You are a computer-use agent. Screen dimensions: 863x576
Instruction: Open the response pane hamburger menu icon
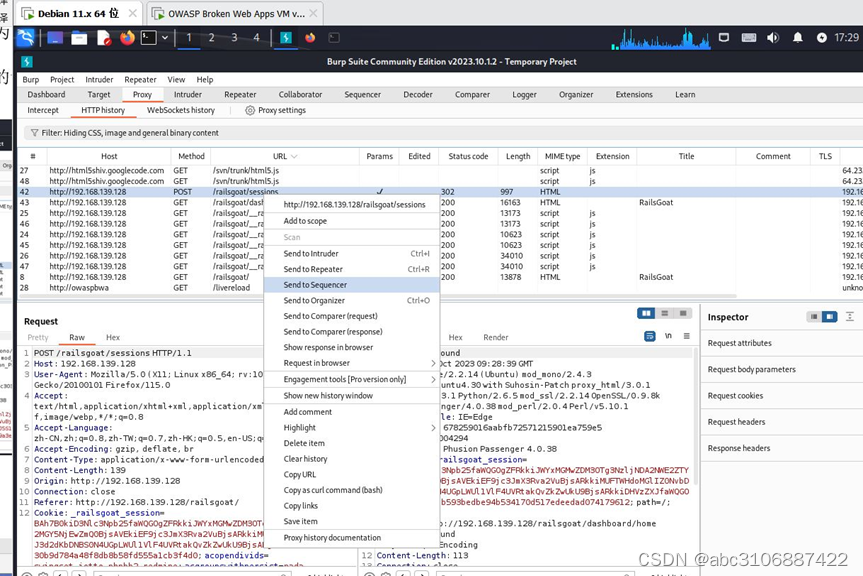(x=686, y=336)
